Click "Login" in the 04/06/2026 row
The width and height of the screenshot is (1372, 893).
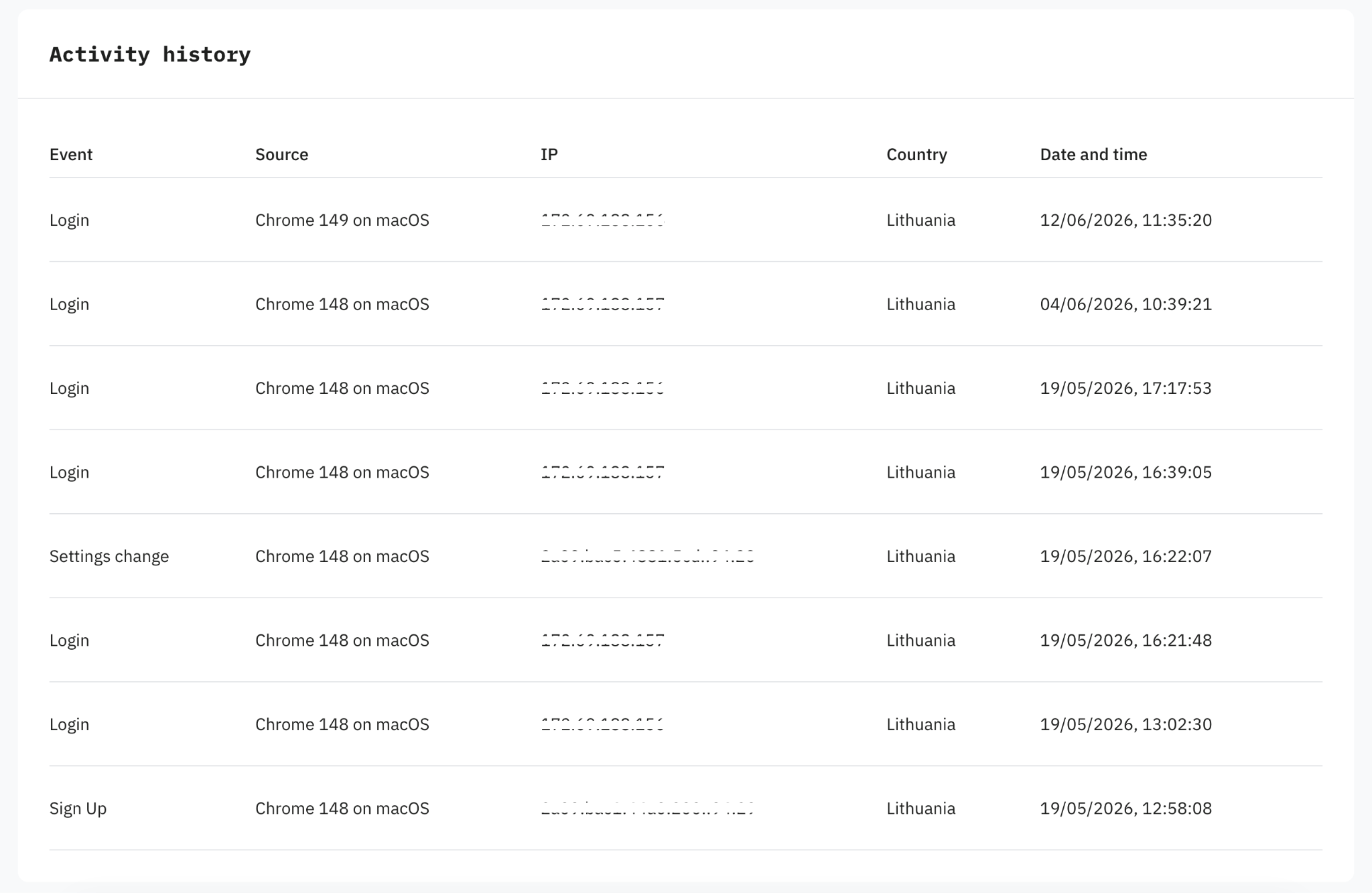(70, 304)
